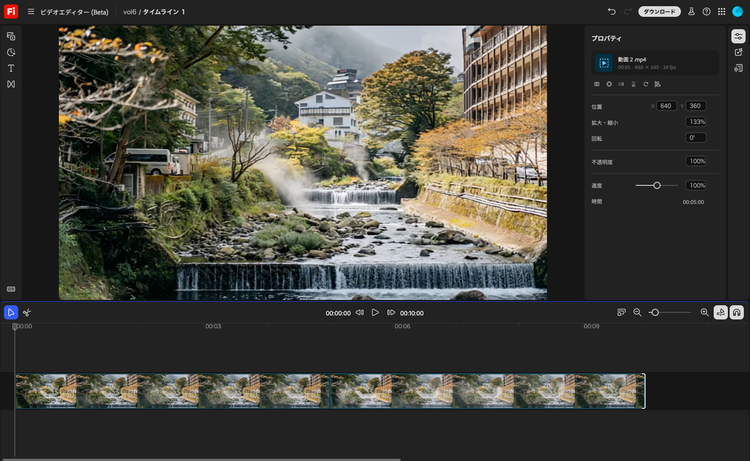Toggle timeline snapping magnet button

pos(737,312)
